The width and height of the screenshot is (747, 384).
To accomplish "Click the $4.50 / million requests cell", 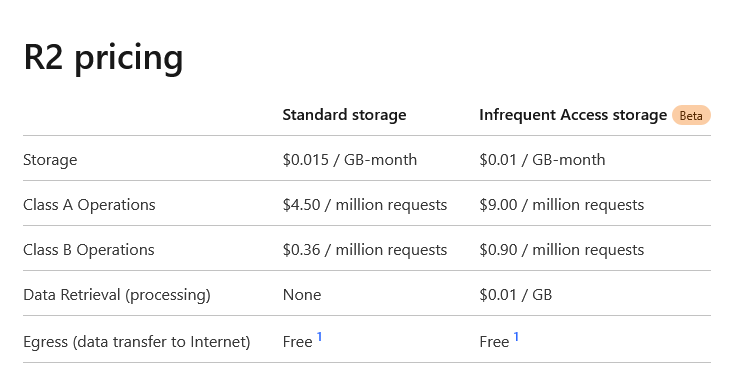I will pyautogui.click(x=365, y=205).
